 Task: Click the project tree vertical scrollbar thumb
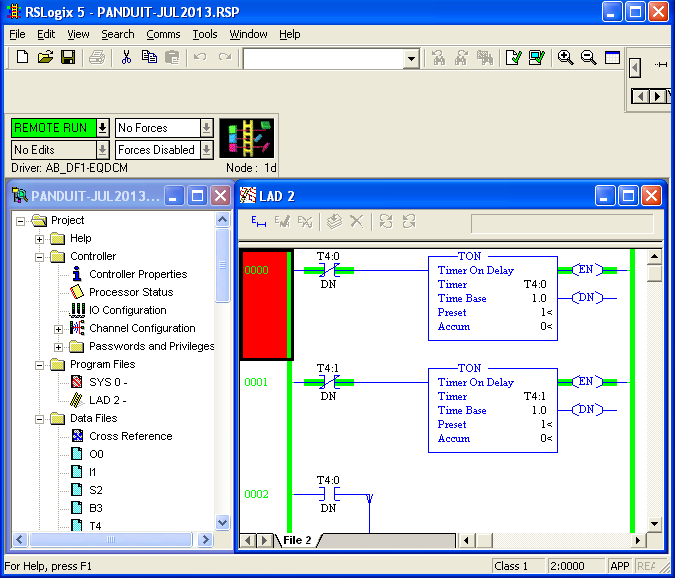223,265
